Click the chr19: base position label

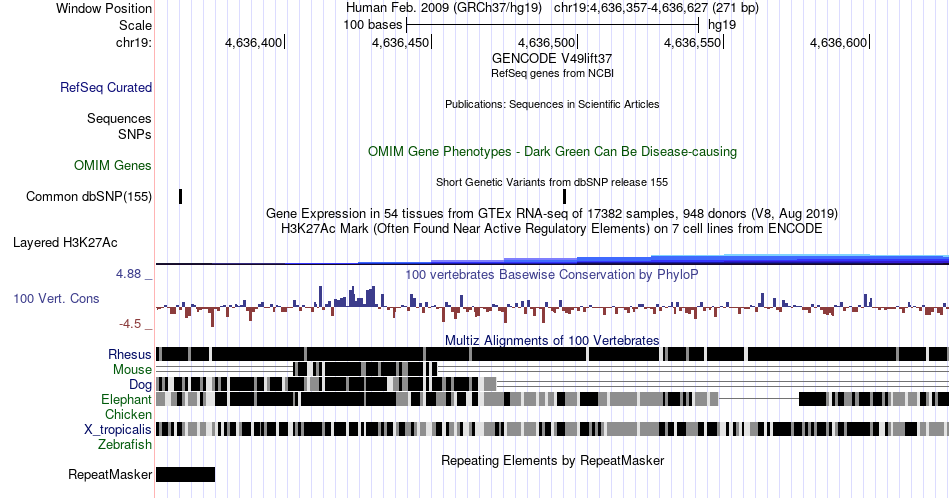pyautogui.click(x=133, y=42)
